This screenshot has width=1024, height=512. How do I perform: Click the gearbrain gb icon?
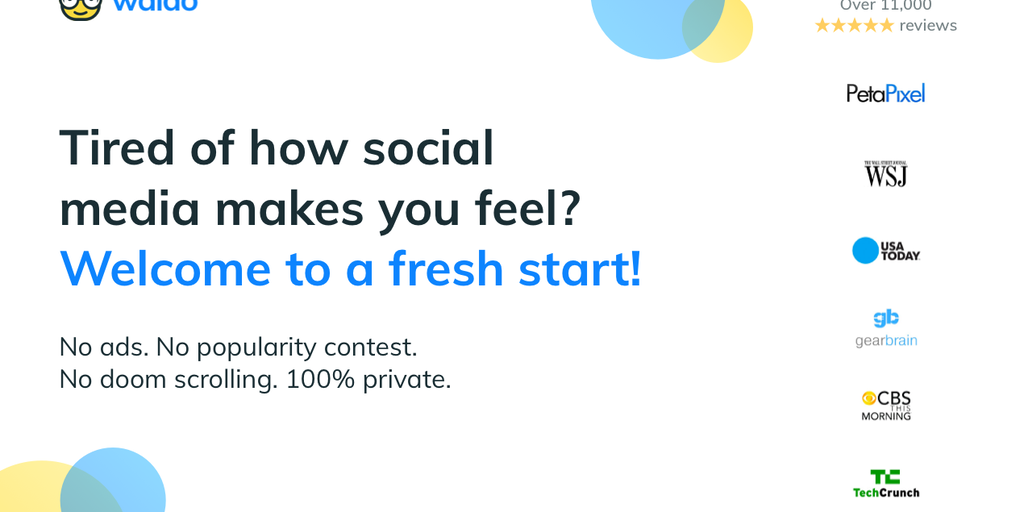click(886, 319)
